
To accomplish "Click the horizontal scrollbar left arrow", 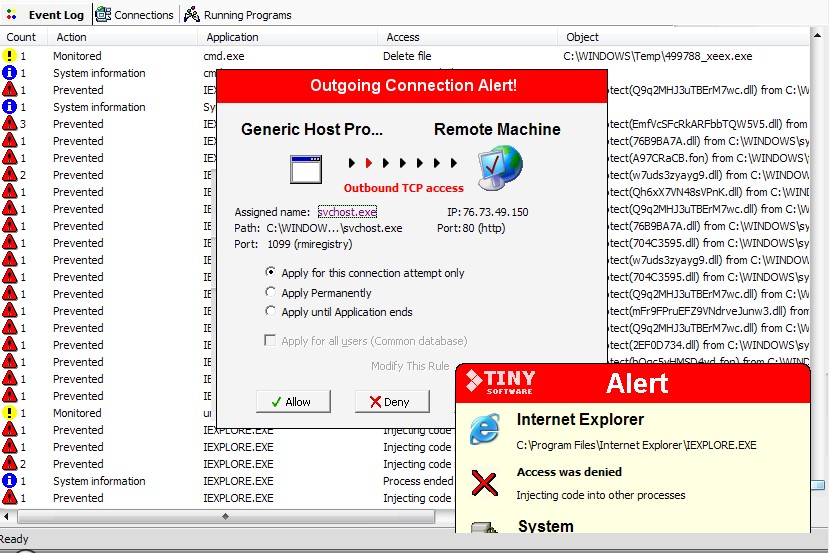I will pyautogui.click(x=6, y=516).
